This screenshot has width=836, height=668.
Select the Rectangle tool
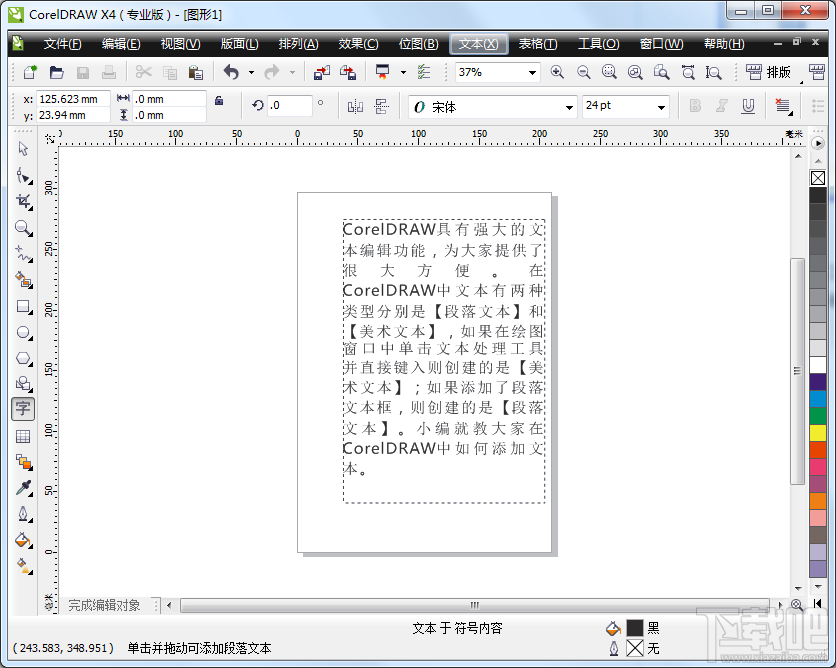(x=23, y=306)
